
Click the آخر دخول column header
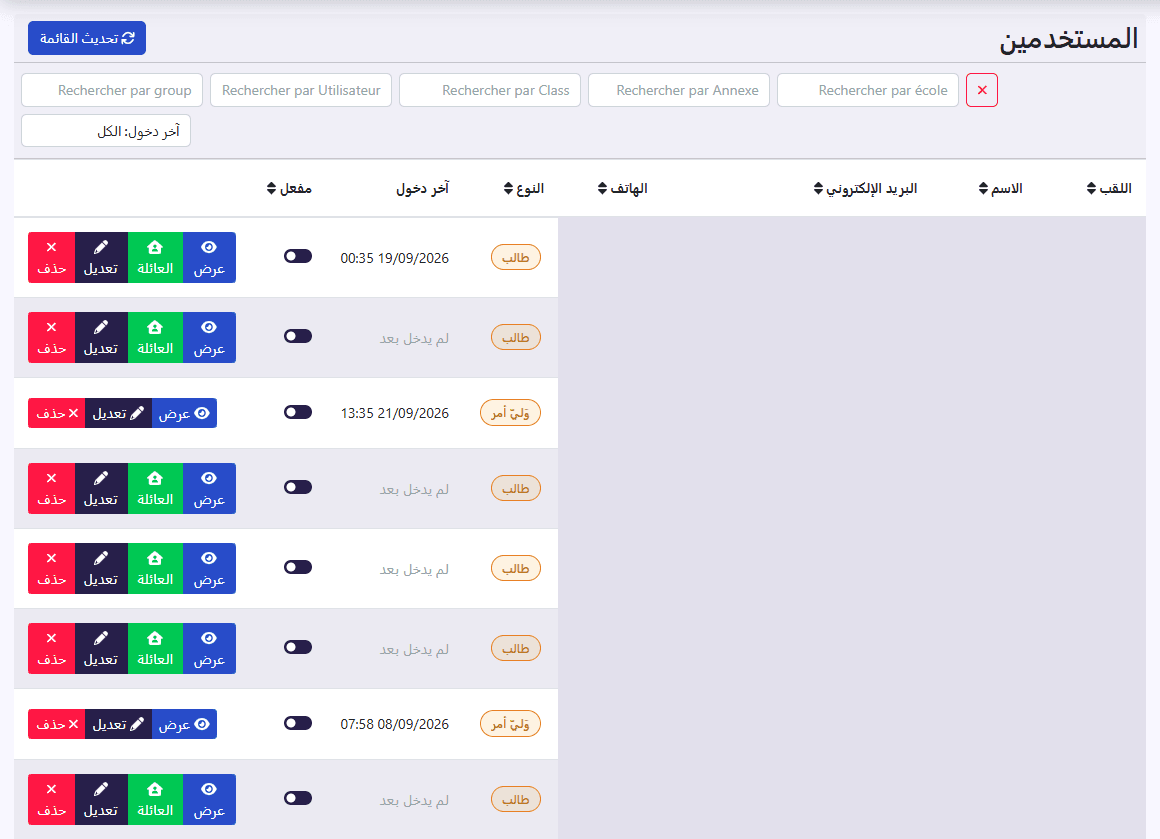point(422,189)
